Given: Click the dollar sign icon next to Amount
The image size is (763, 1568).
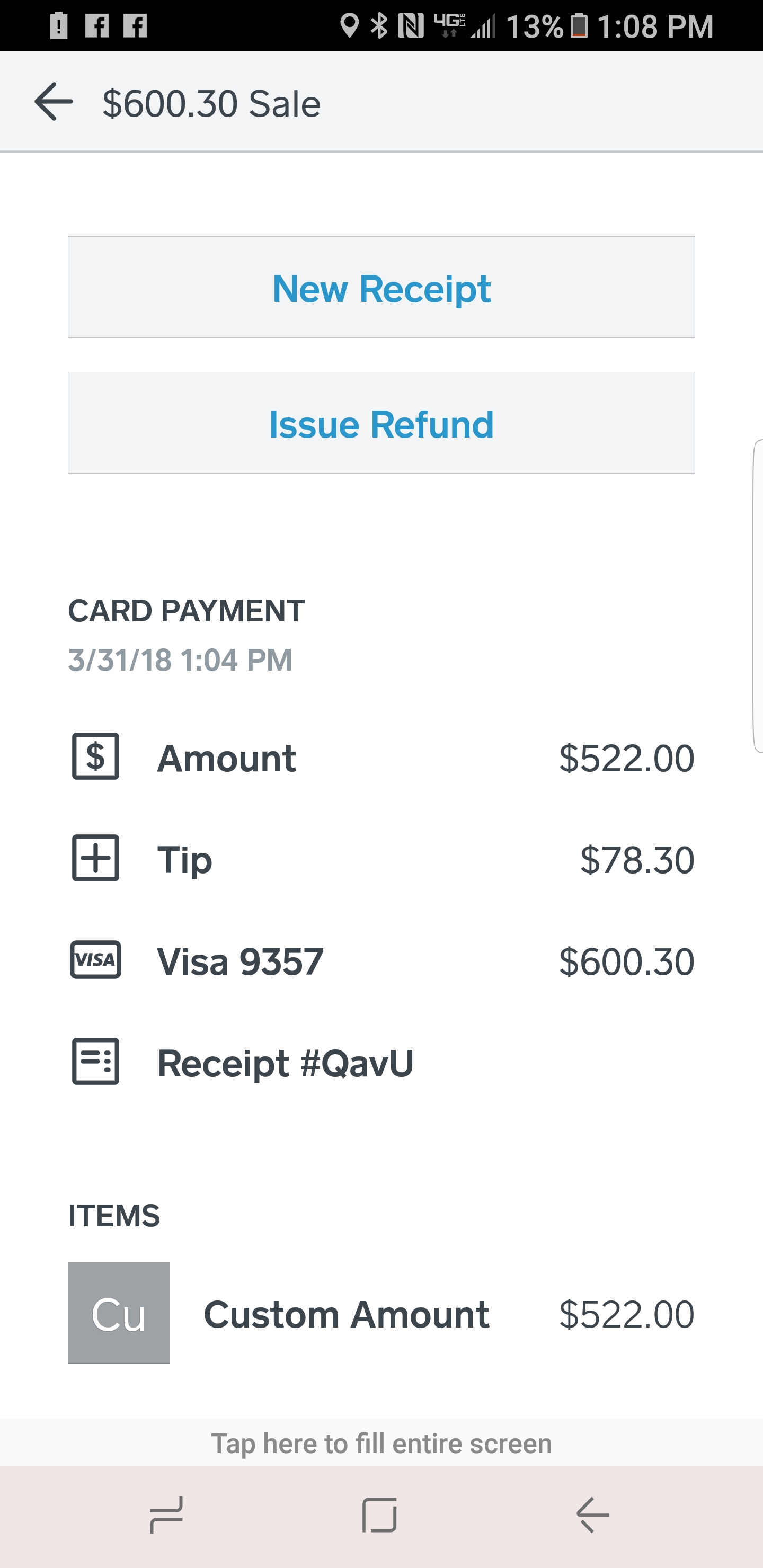Looking at the screenshot, I should coord(95,756).
